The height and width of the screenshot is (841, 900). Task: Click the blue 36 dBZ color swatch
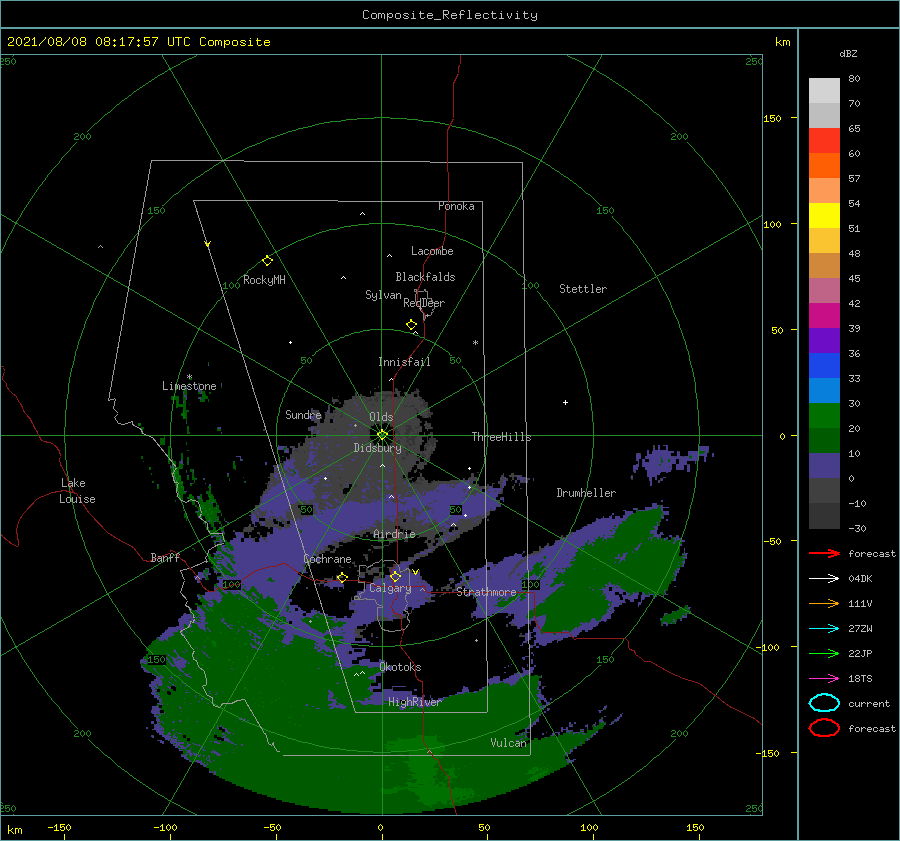pos(824,366)
